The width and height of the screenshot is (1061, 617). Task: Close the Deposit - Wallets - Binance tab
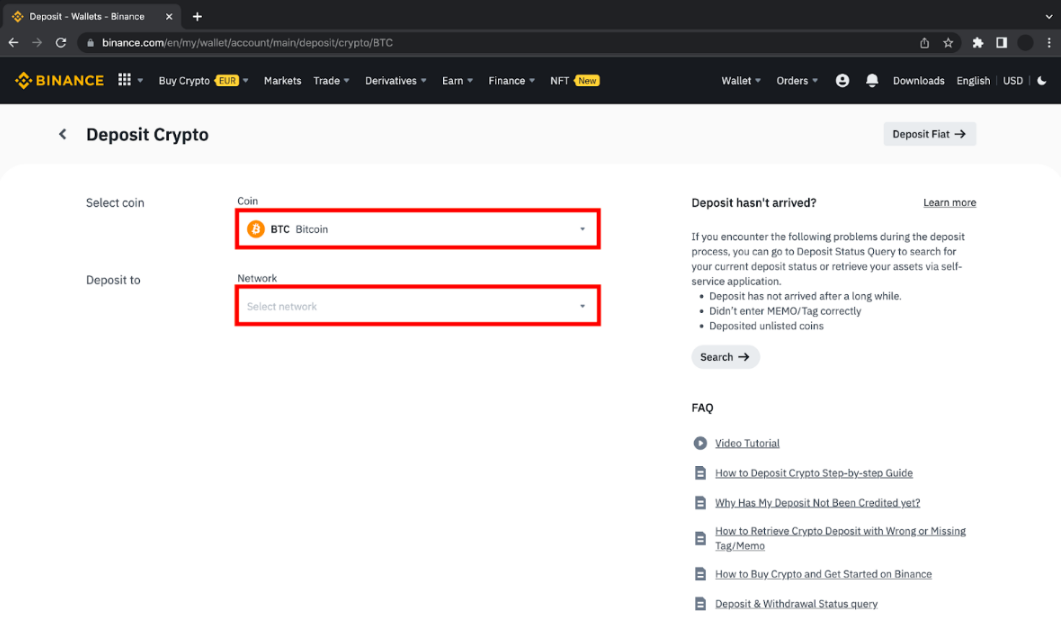pos(169,16)
